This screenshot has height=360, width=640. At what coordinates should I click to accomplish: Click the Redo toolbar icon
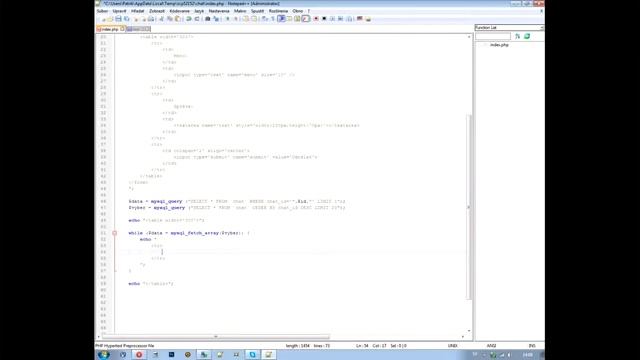(x=197, y=19)
